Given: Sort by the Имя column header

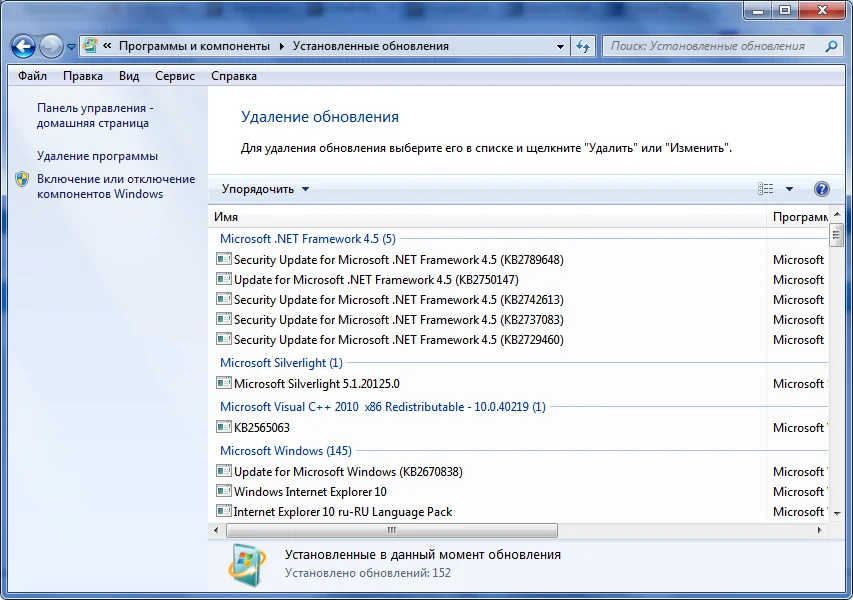Looking at the screenshot, I should (x=487, y=217).
